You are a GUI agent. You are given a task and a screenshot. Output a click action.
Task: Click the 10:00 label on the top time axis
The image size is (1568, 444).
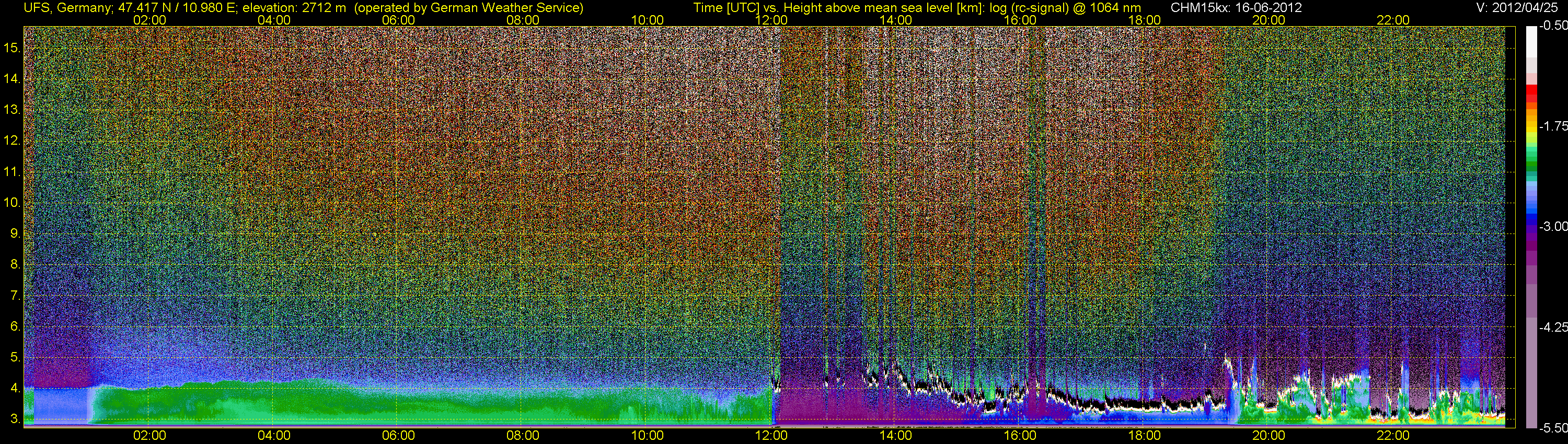coord(647,20)
